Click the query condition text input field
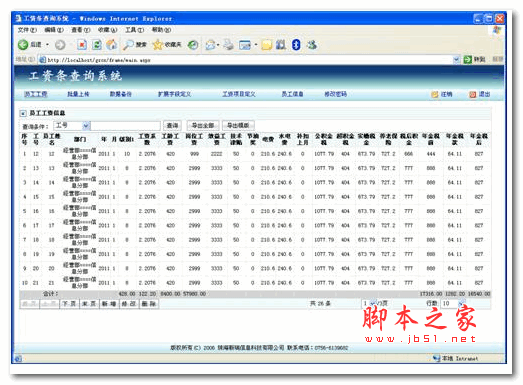The width and height of the screenshot is (523, 385). (125, 125)
